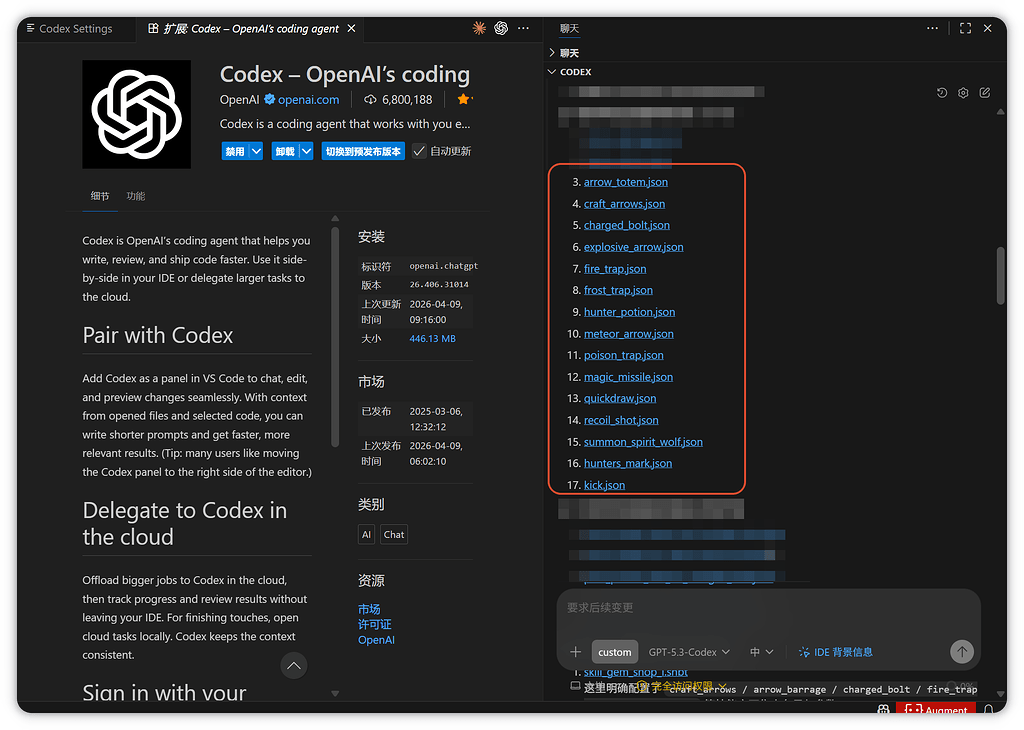Screen dimensions: 1024x730
Task: Open arrow_totem.json file link
Action: pyautogui.click(x=626, y=182)
